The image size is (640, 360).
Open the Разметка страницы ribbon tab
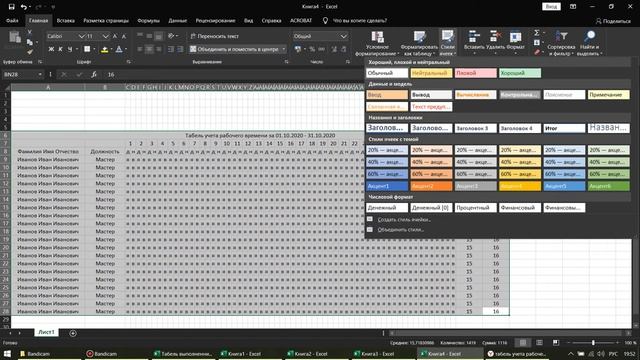(106, 20)
